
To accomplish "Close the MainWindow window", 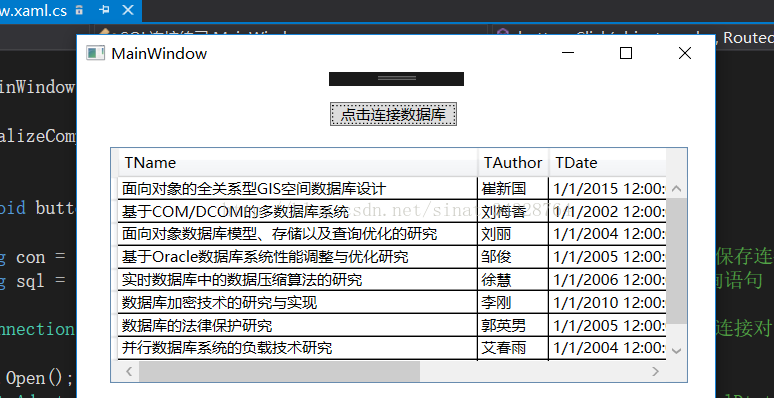I will [x=685, y=53].
